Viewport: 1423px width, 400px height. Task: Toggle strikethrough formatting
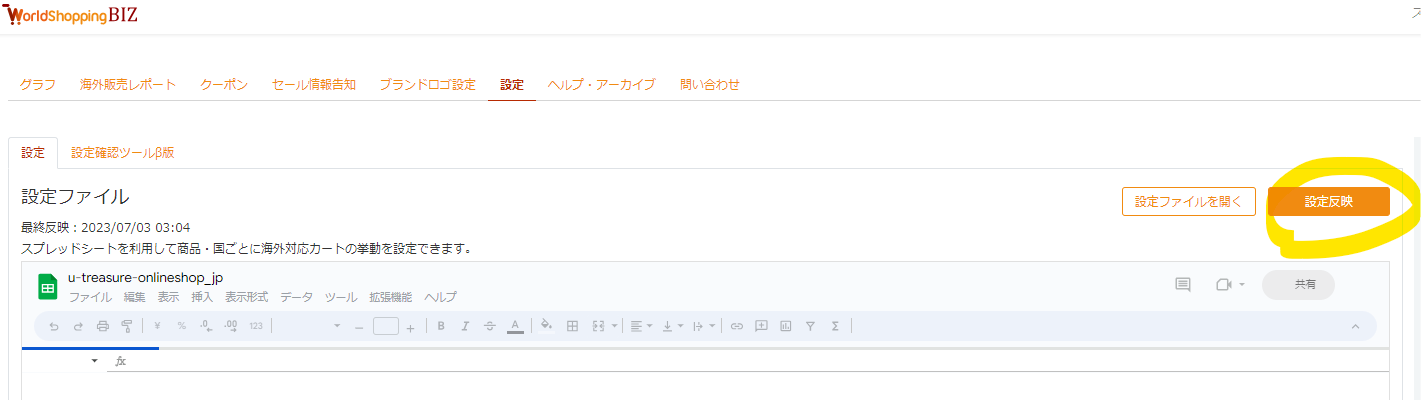pos(489,326)
